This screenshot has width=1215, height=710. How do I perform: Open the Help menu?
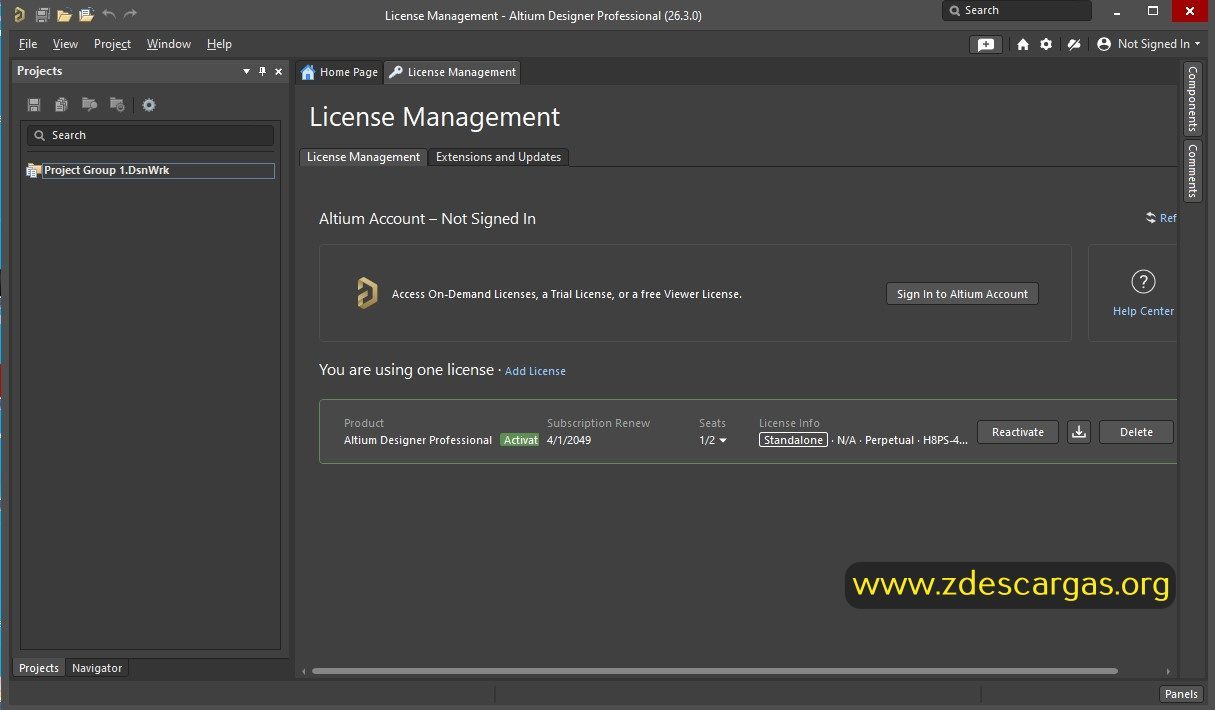(x=219, y=44)
